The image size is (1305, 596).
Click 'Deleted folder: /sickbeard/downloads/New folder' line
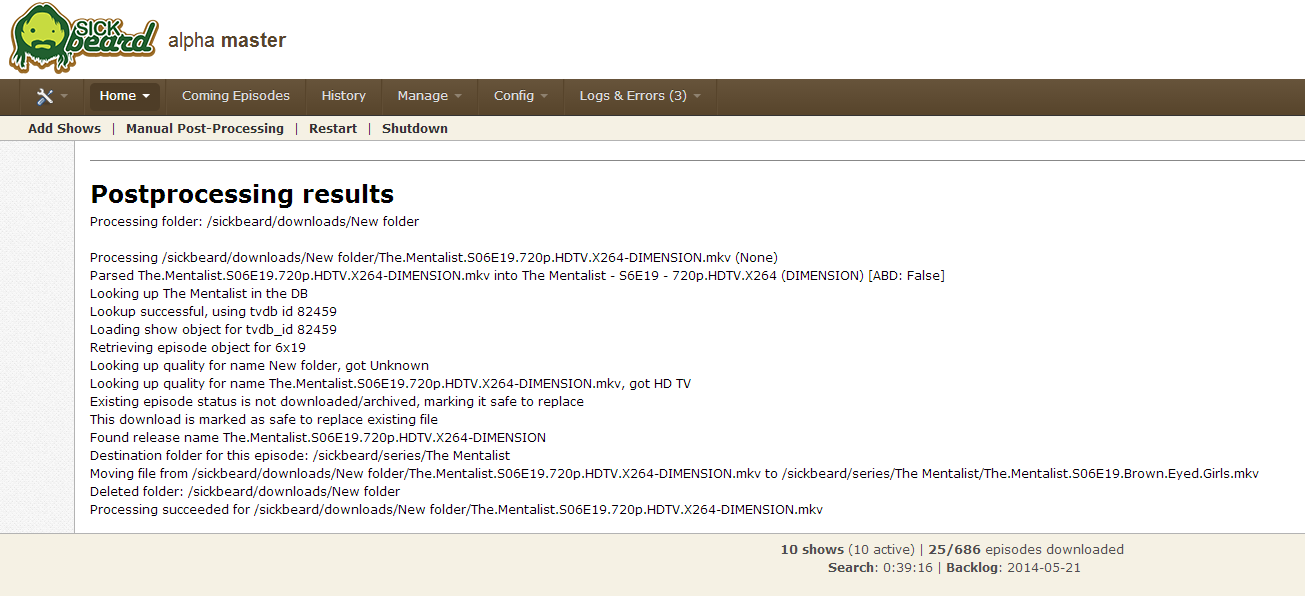click(x=245, y=492)
